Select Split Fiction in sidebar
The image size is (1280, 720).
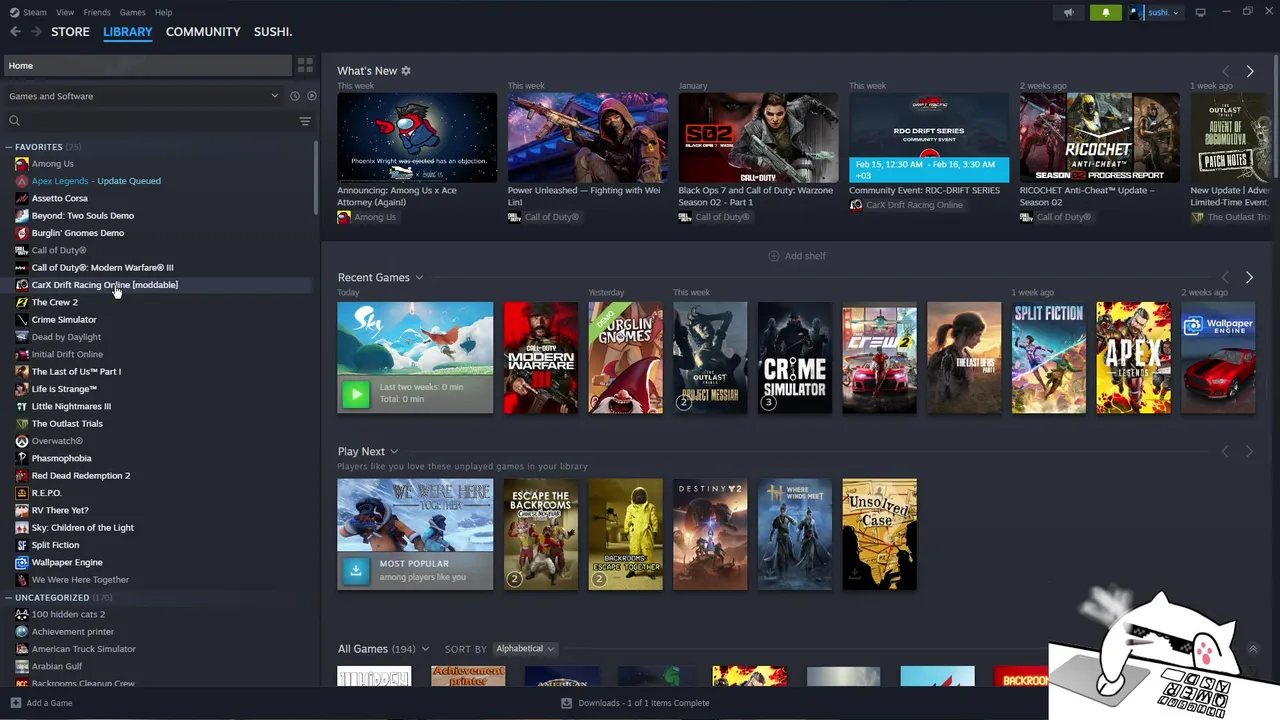pos(55,545)
